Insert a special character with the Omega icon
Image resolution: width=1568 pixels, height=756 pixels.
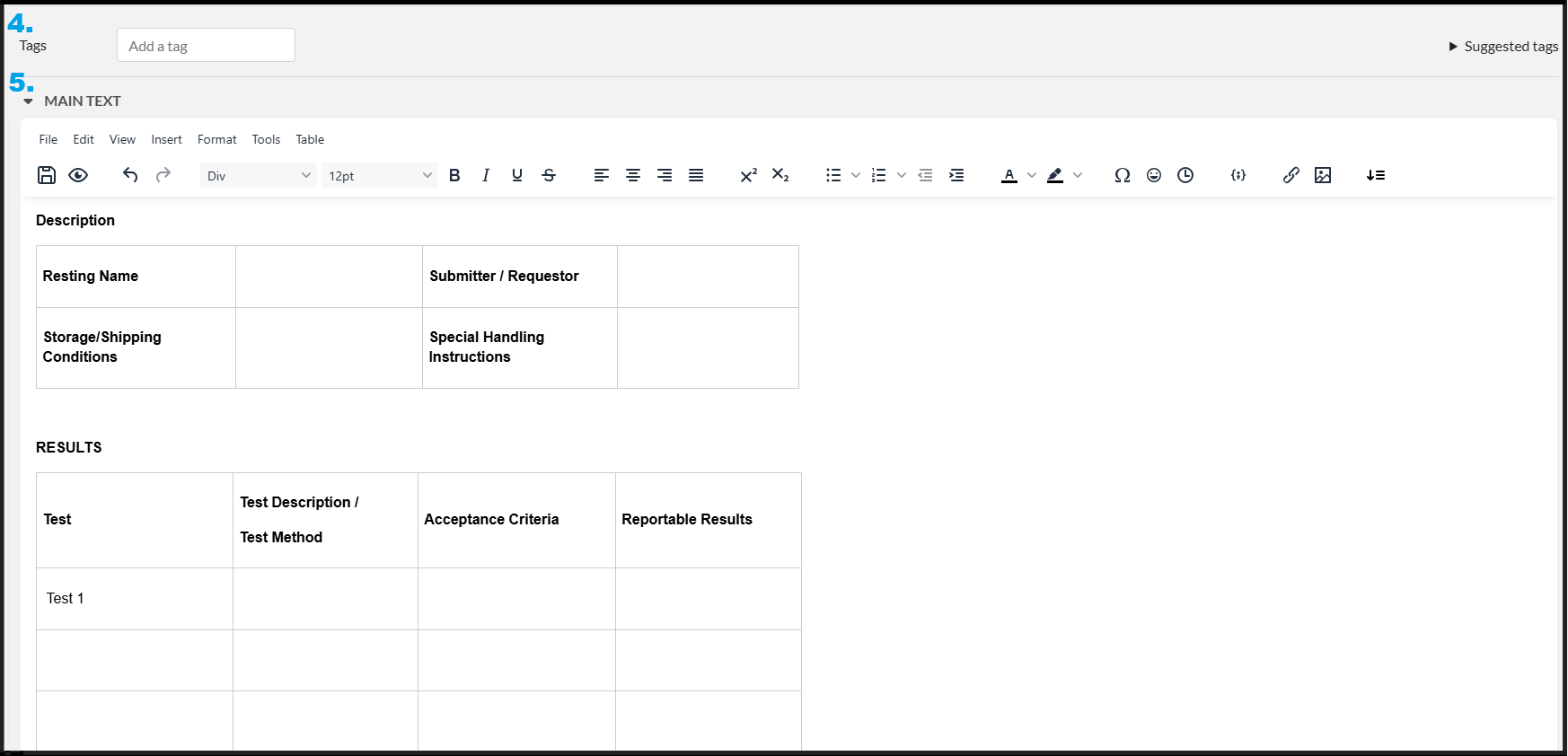coord(1122,175)
